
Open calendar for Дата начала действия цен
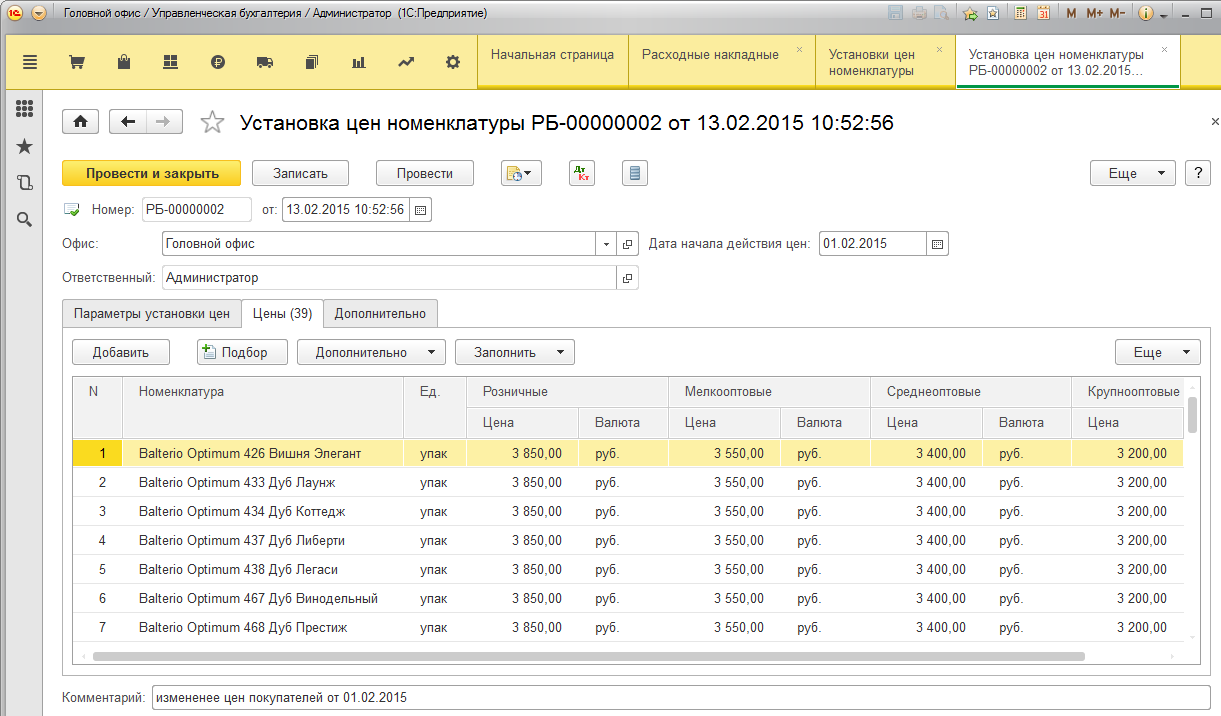pyautogui.click(x=937, y=244)
